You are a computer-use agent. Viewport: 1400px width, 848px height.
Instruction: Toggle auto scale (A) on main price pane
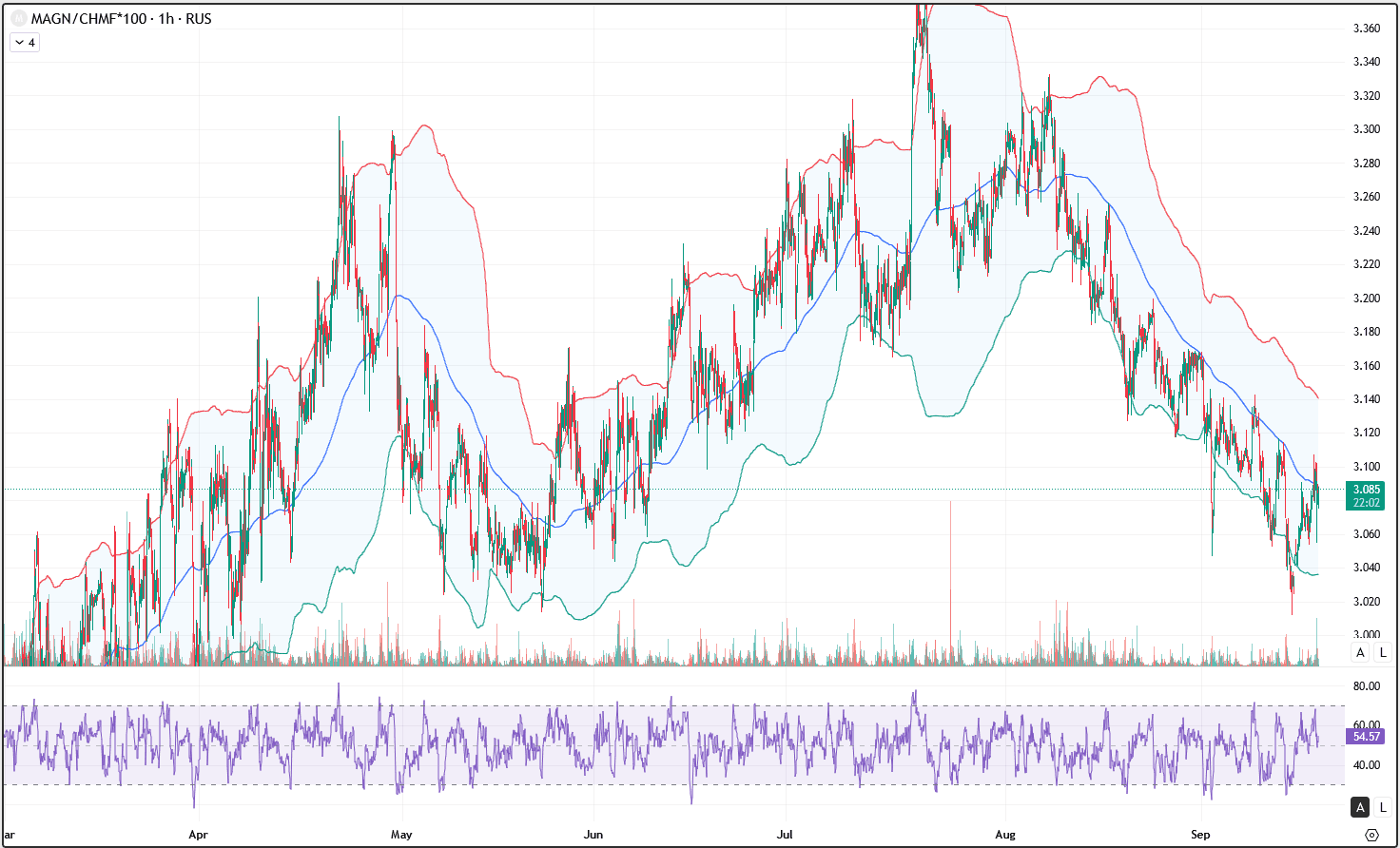coord(1360,652)
